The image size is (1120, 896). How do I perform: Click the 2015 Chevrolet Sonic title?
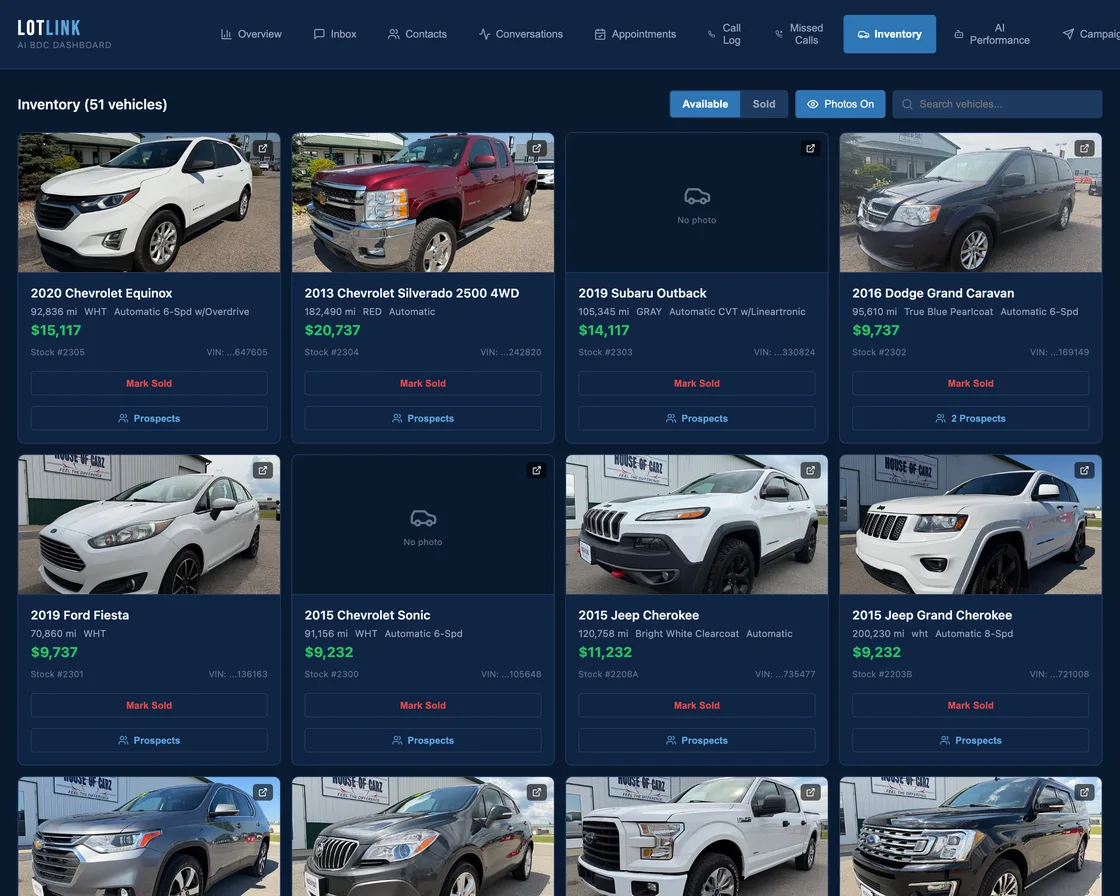pos(367,615)
